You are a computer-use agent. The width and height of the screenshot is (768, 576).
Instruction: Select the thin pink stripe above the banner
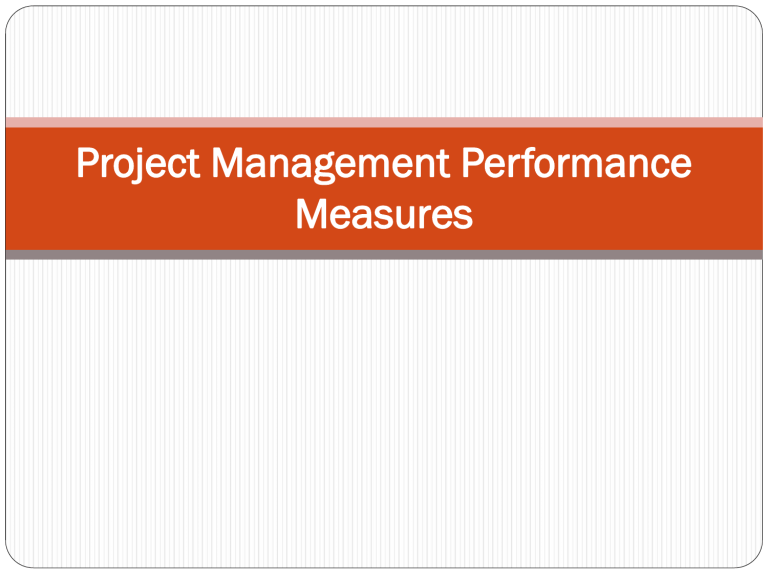(384, 122)
